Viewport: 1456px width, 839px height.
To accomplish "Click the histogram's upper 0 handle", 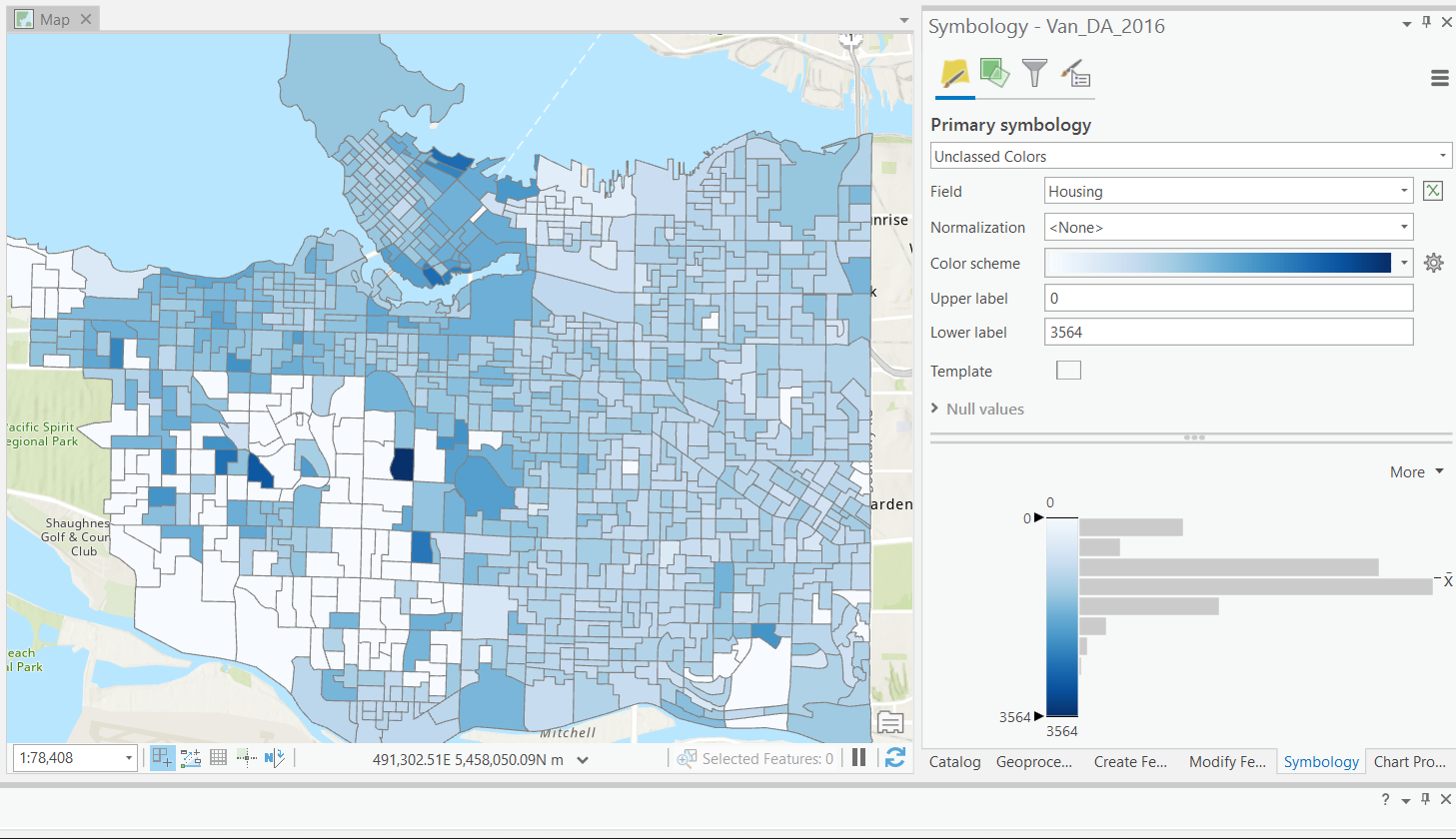I will [1038, 517].
